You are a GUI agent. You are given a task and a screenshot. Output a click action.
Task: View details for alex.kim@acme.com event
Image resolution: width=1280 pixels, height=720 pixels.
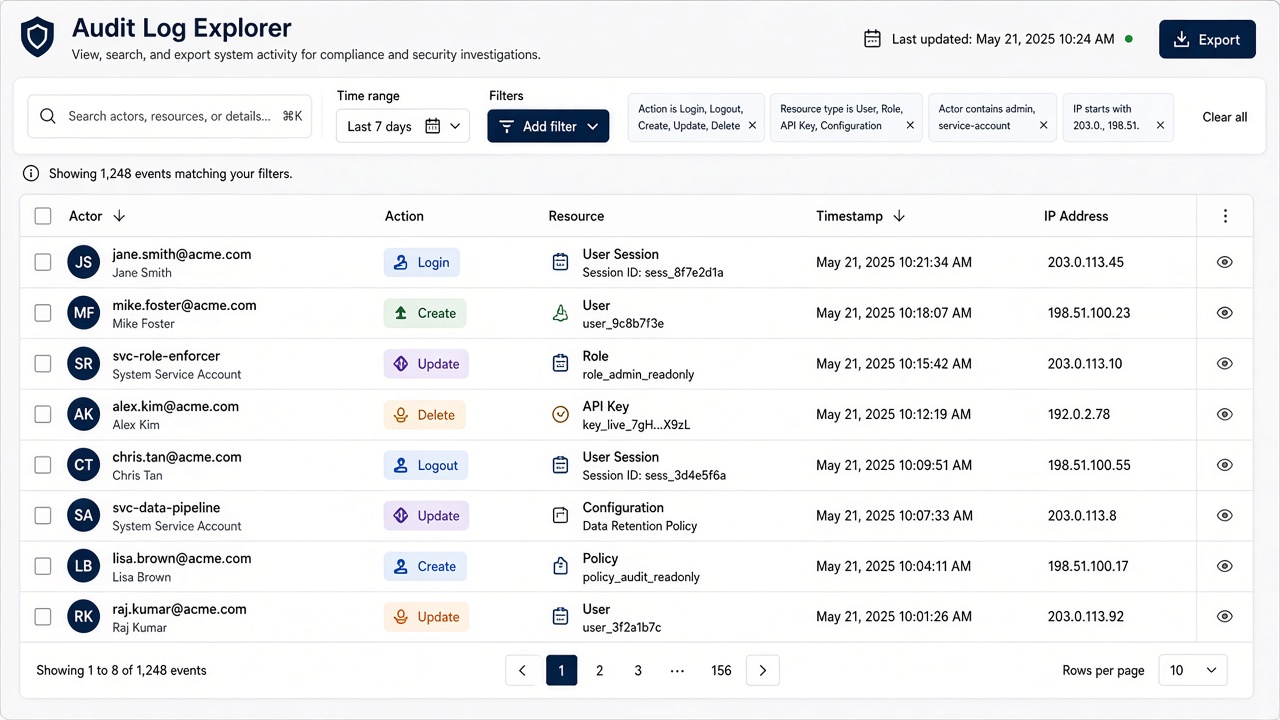1224,414
